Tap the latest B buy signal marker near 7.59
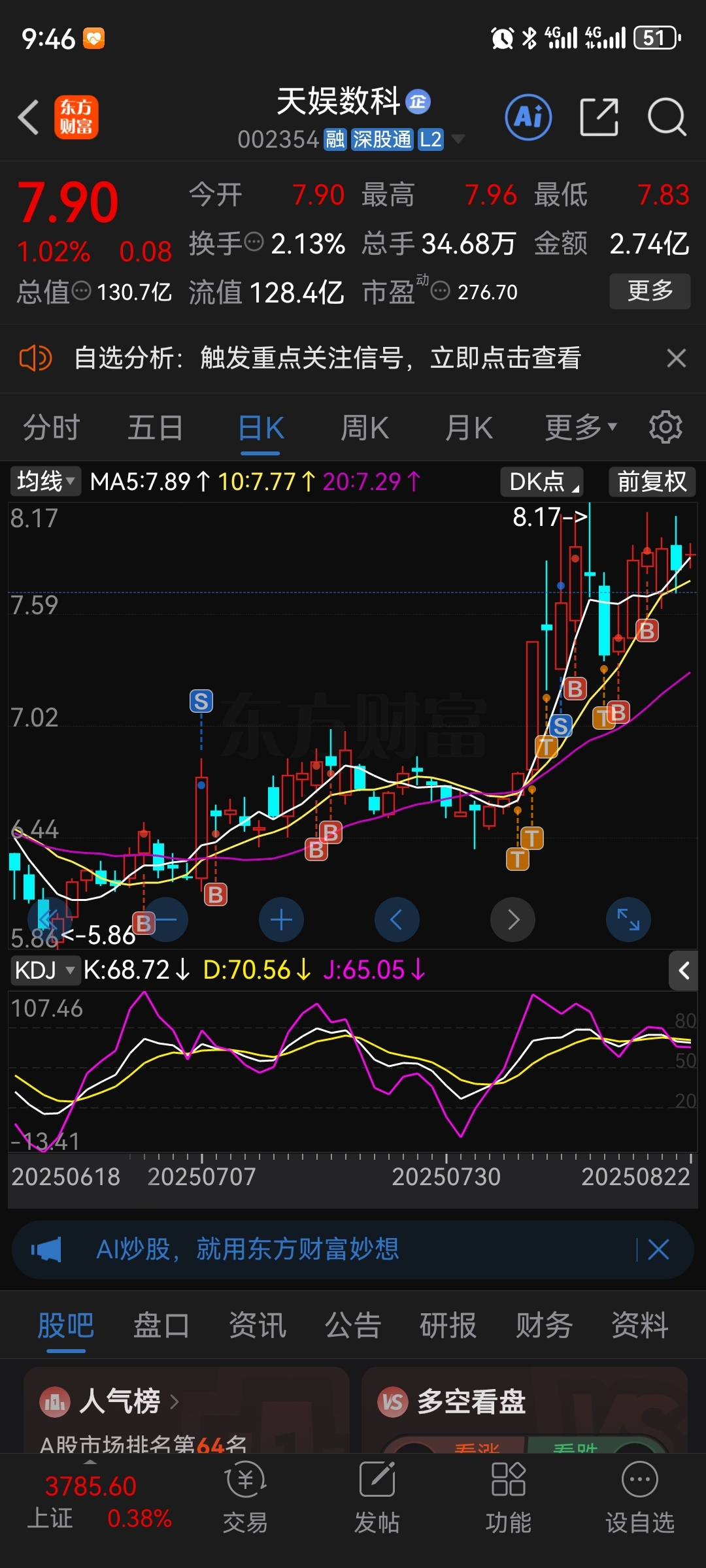Image resolution: width=706 pixels, height=1568 pixels. tap(647, 630)
